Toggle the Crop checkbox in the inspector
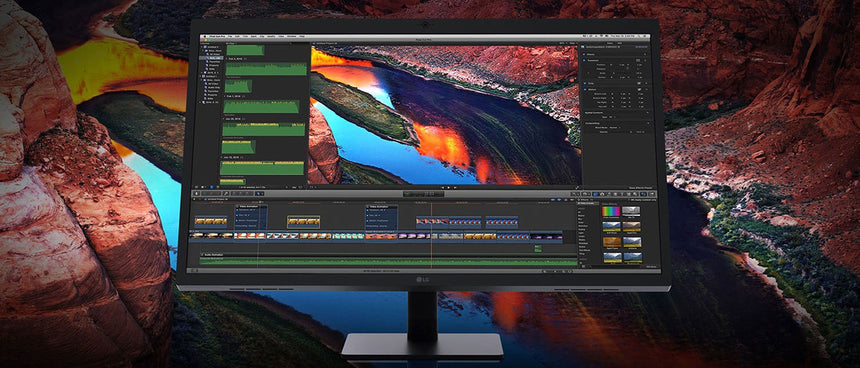The height and width of the screenshot is (368, 860). click(x=585, y=83)
